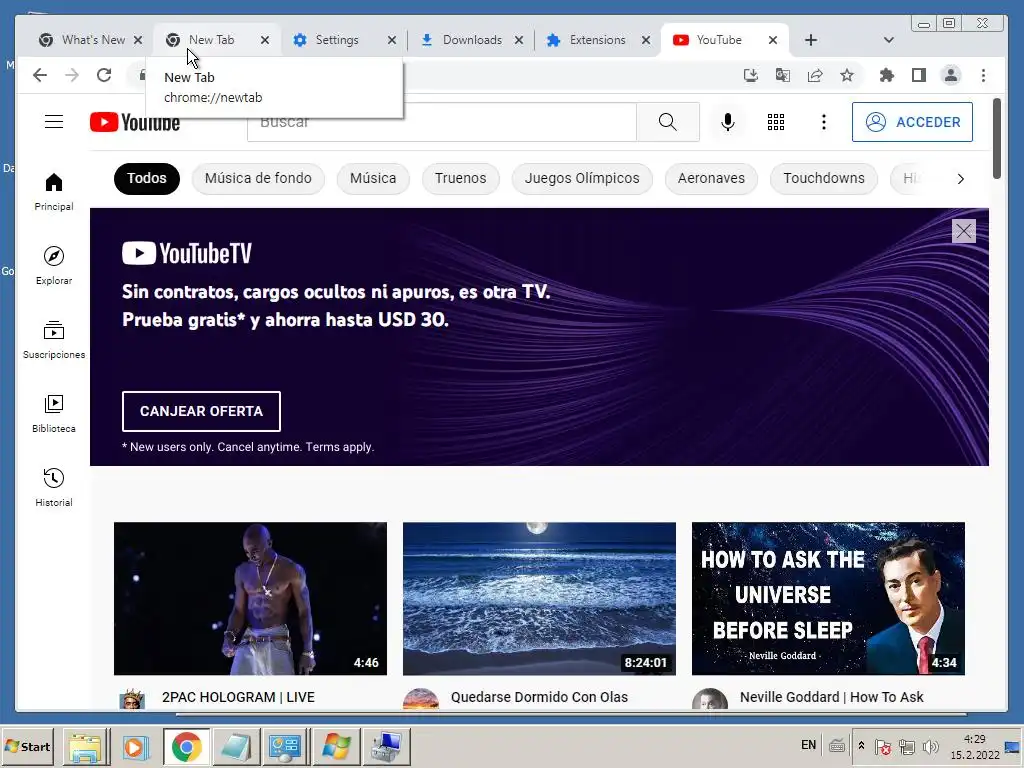Click the forward navigation arrow

click(72, 75)
